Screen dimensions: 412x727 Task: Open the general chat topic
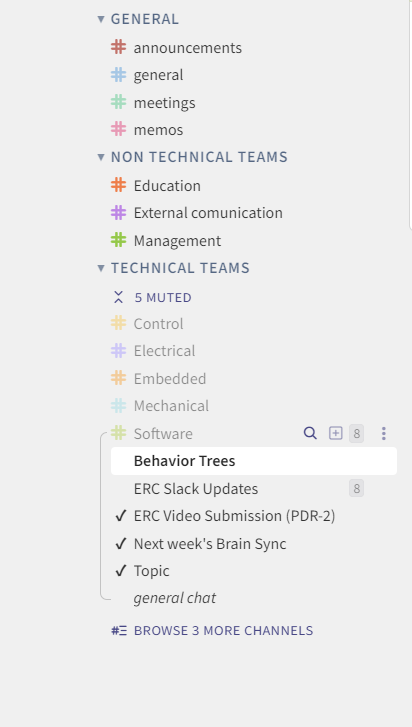(175, 598)
